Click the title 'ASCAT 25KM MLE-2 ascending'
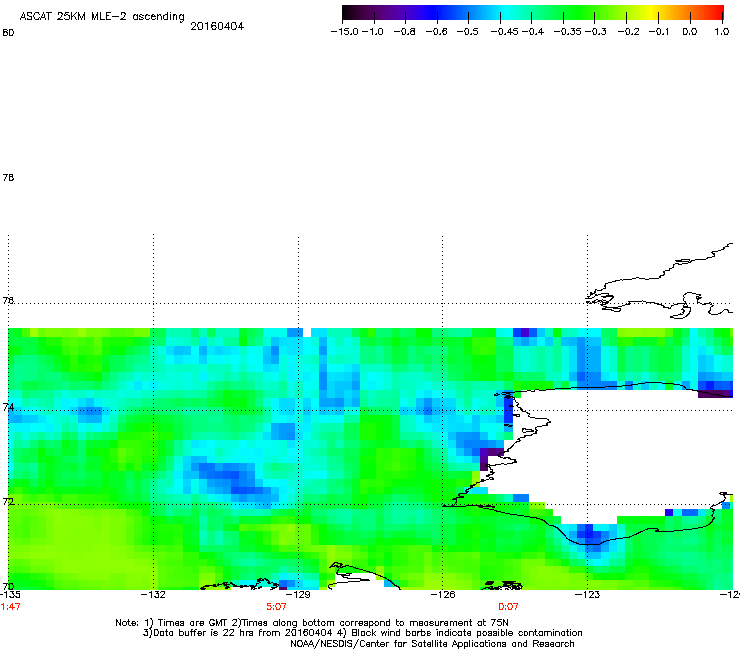 (102, 17)
